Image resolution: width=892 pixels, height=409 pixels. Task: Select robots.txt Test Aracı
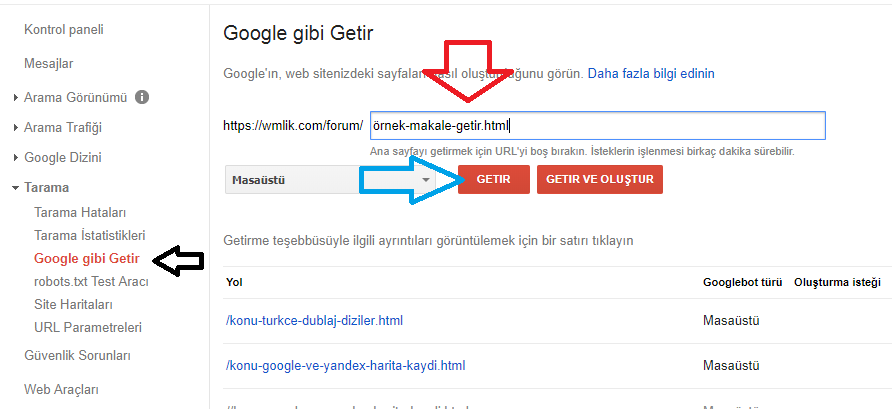point(91,281)
